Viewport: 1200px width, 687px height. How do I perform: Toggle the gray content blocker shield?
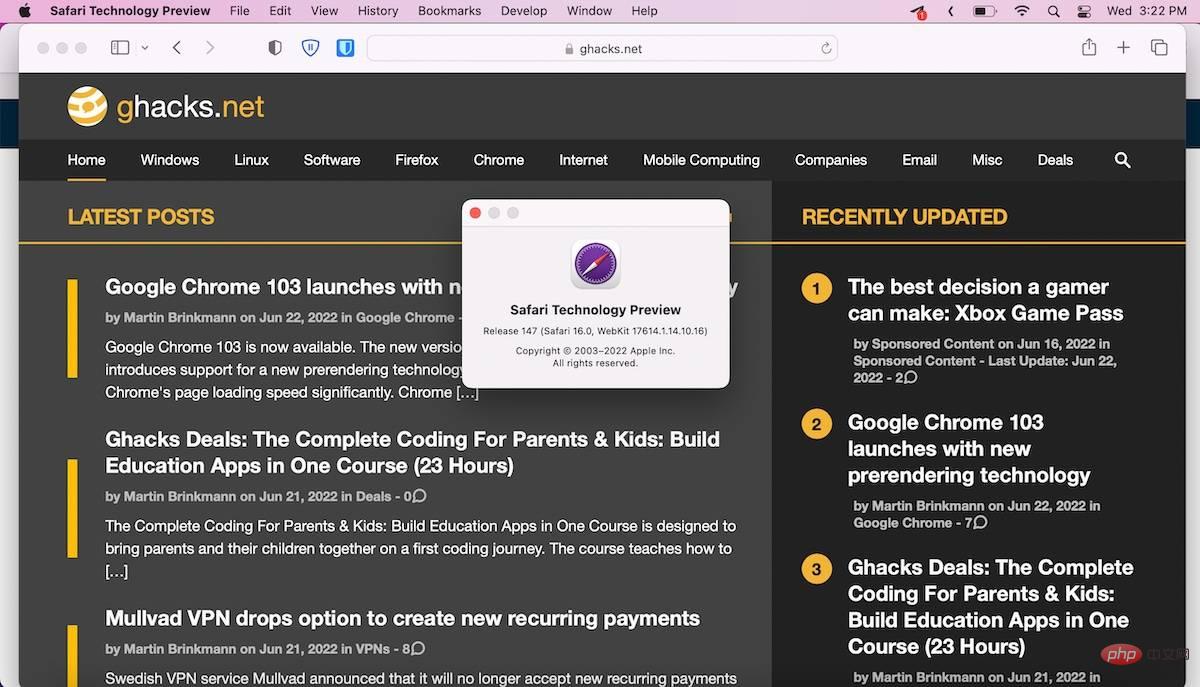(x=274, y=47)
